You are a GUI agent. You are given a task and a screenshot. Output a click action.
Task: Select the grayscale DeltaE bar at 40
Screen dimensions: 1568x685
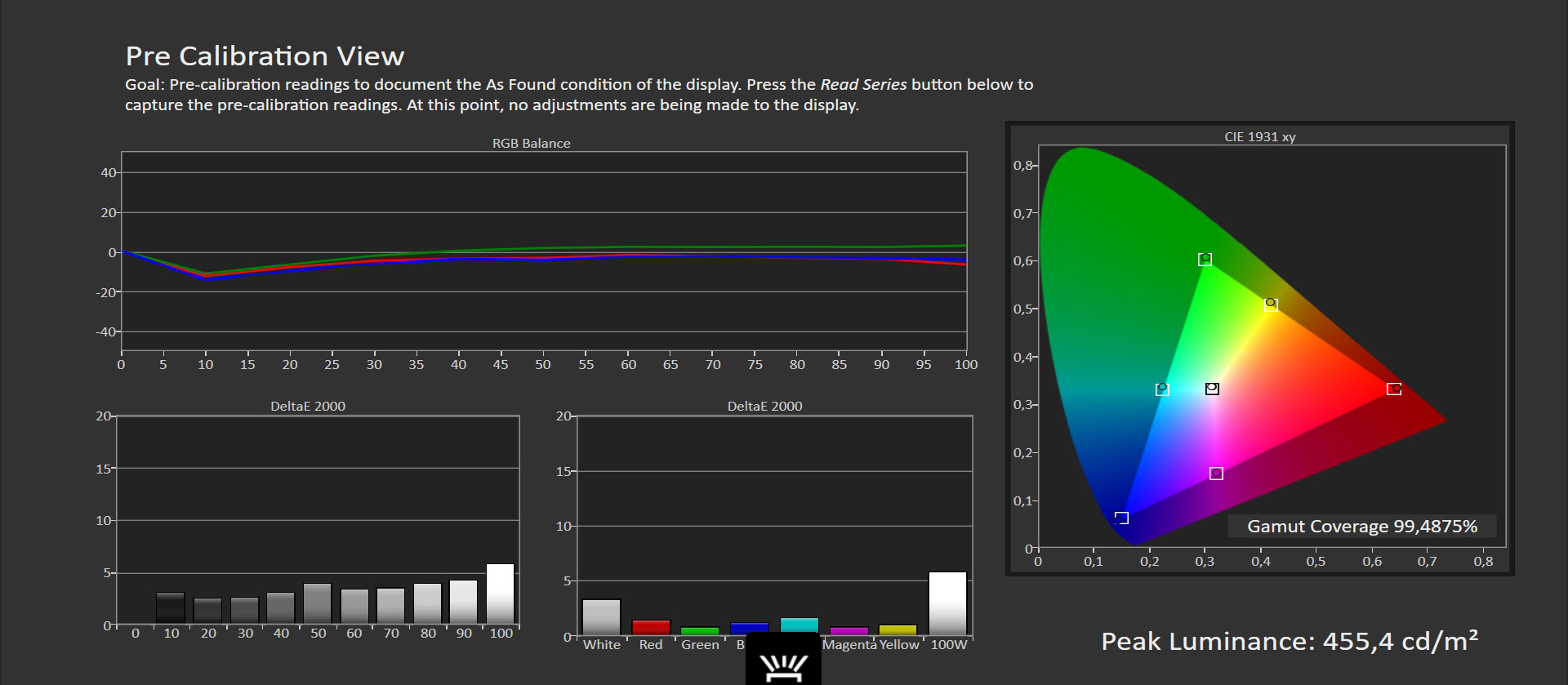coord(281,608)
